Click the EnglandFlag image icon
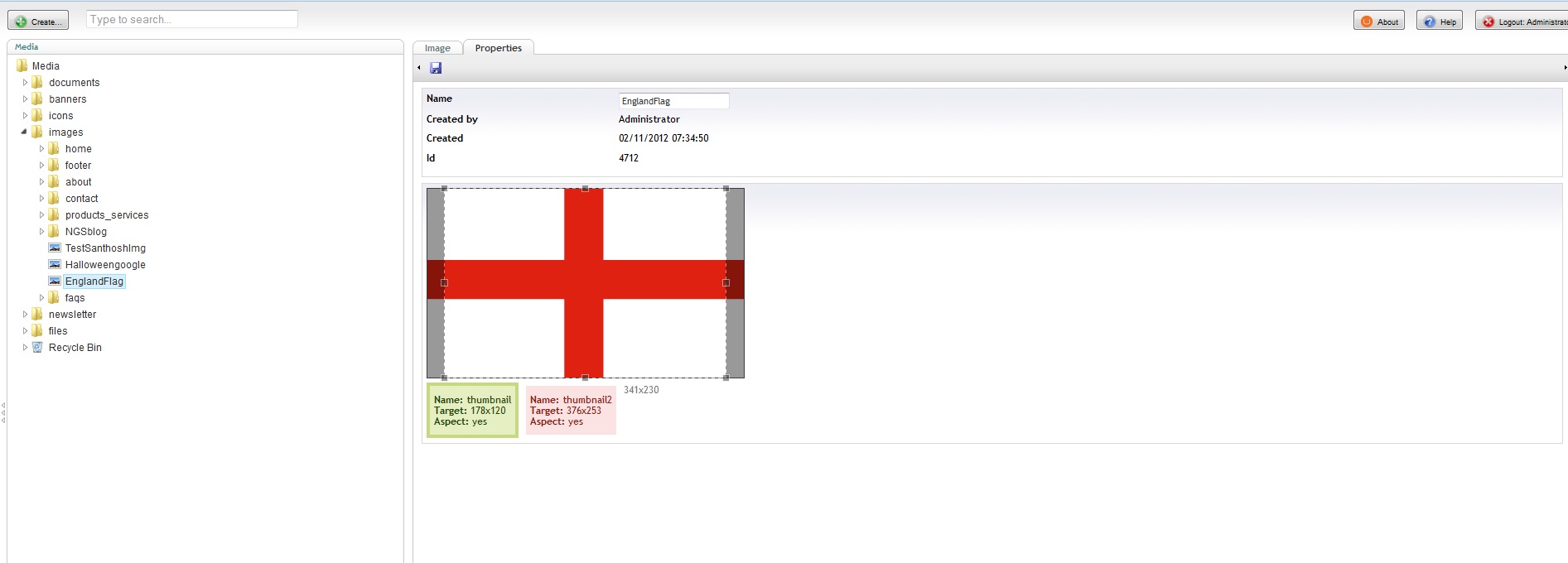Screen dimensions: 1568x563 [x=55, y=281]
